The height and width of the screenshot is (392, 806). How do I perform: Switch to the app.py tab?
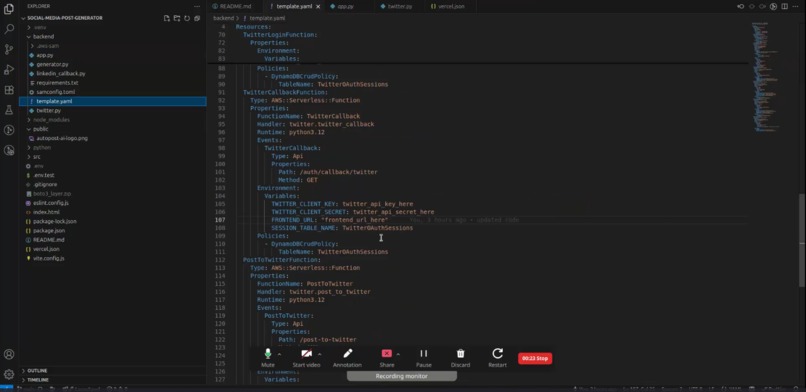coord(345,6)
